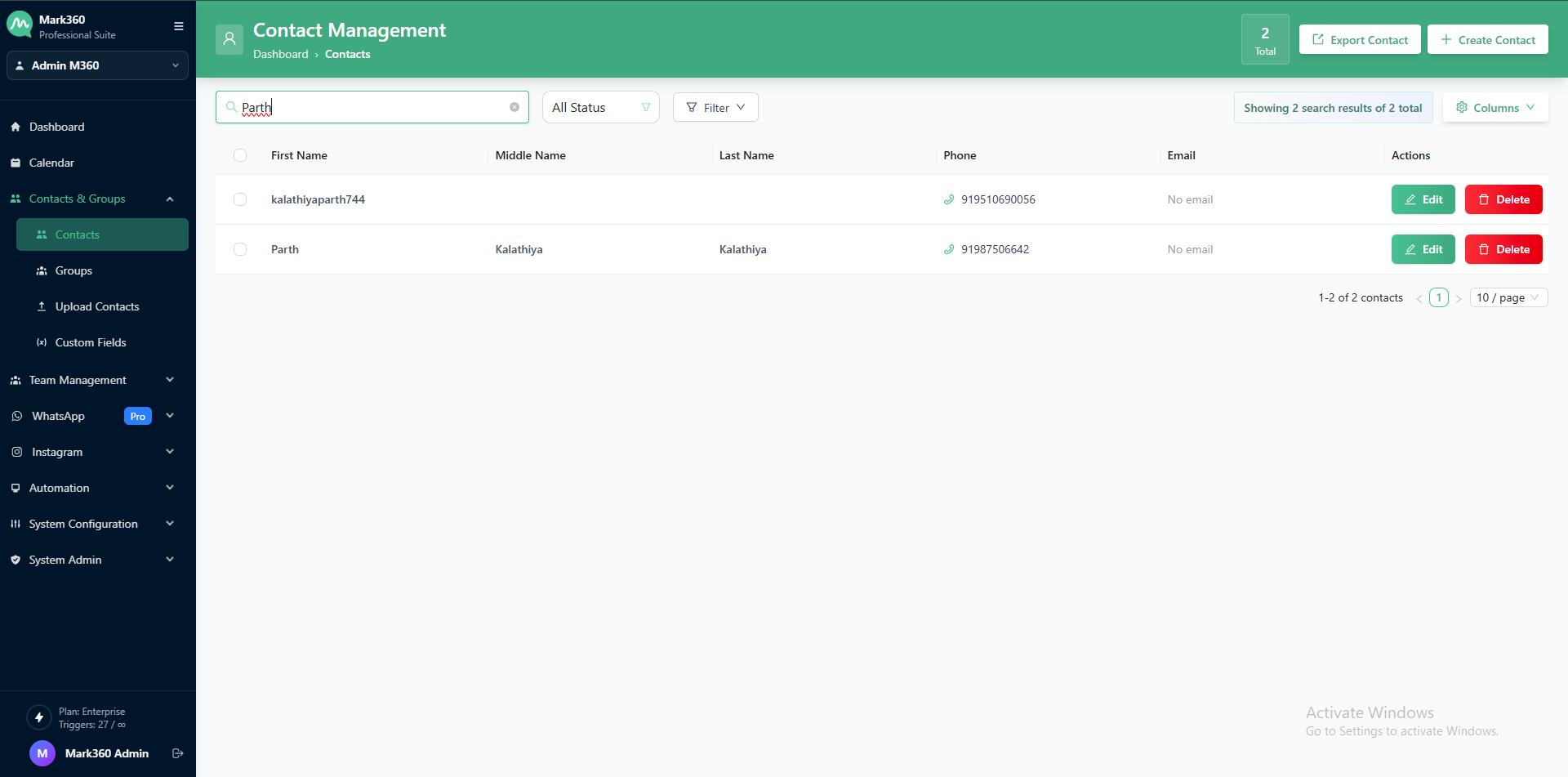This screenshot has height=777, width=1568.
Task: Check the box for kalathiyaparth744 contact
Action: (240, 199)
